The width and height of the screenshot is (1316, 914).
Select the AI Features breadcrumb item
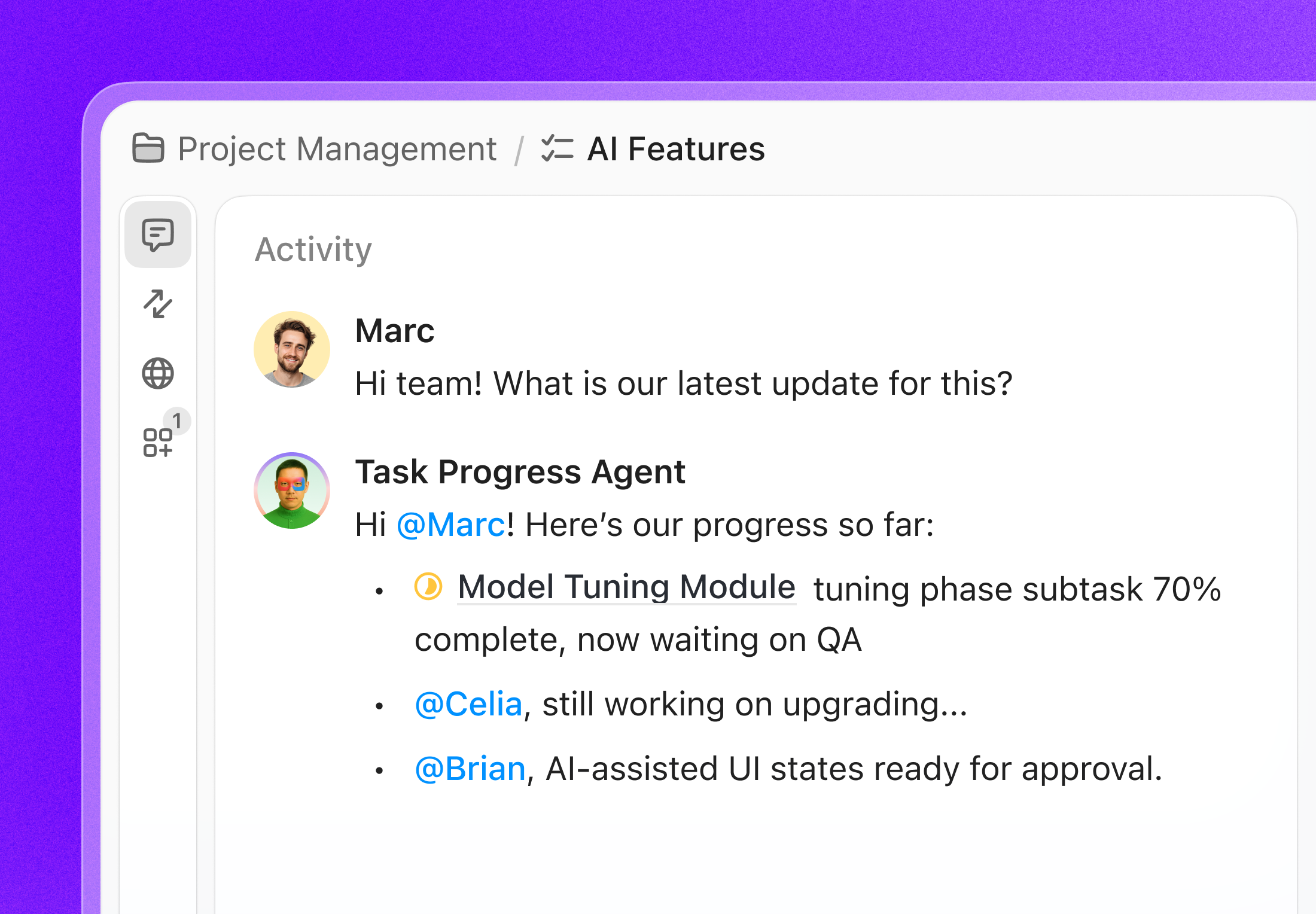tap(676, 149)
